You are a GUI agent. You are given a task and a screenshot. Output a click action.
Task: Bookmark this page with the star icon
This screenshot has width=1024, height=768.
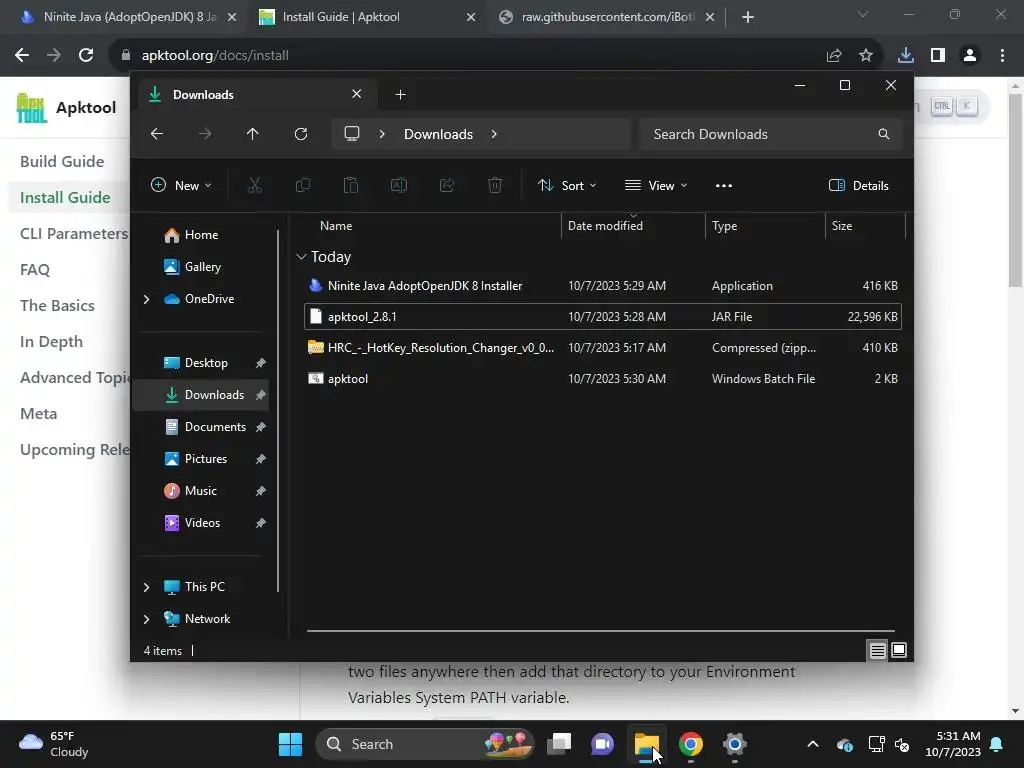(x=866, y=56)
